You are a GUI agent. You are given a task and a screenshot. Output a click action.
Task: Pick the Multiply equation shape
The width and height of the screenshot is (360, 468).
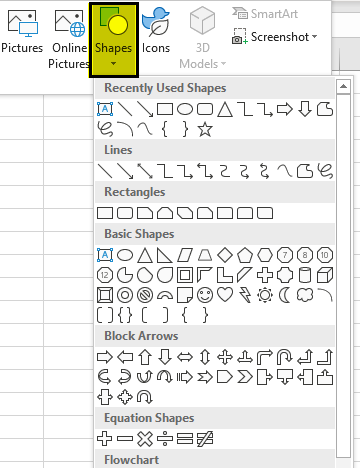click(x=145, y=439)
